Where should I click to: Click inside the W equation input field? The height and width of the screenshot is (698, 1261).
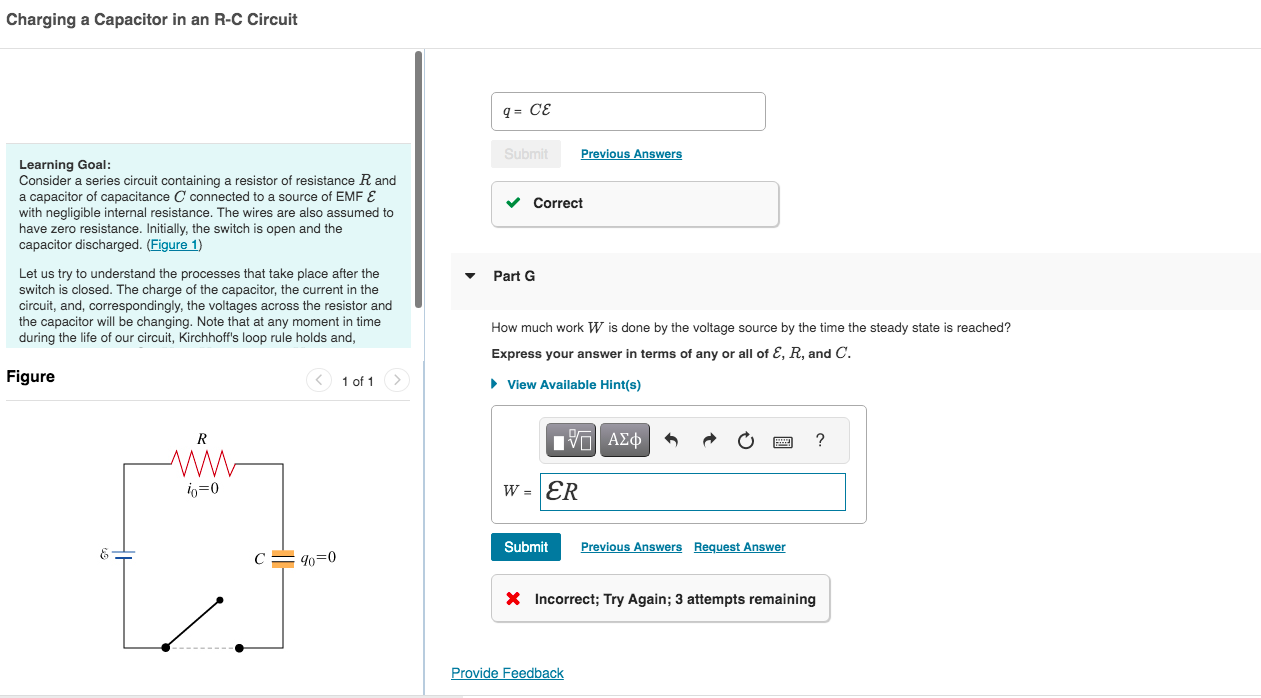coord(692,491)
